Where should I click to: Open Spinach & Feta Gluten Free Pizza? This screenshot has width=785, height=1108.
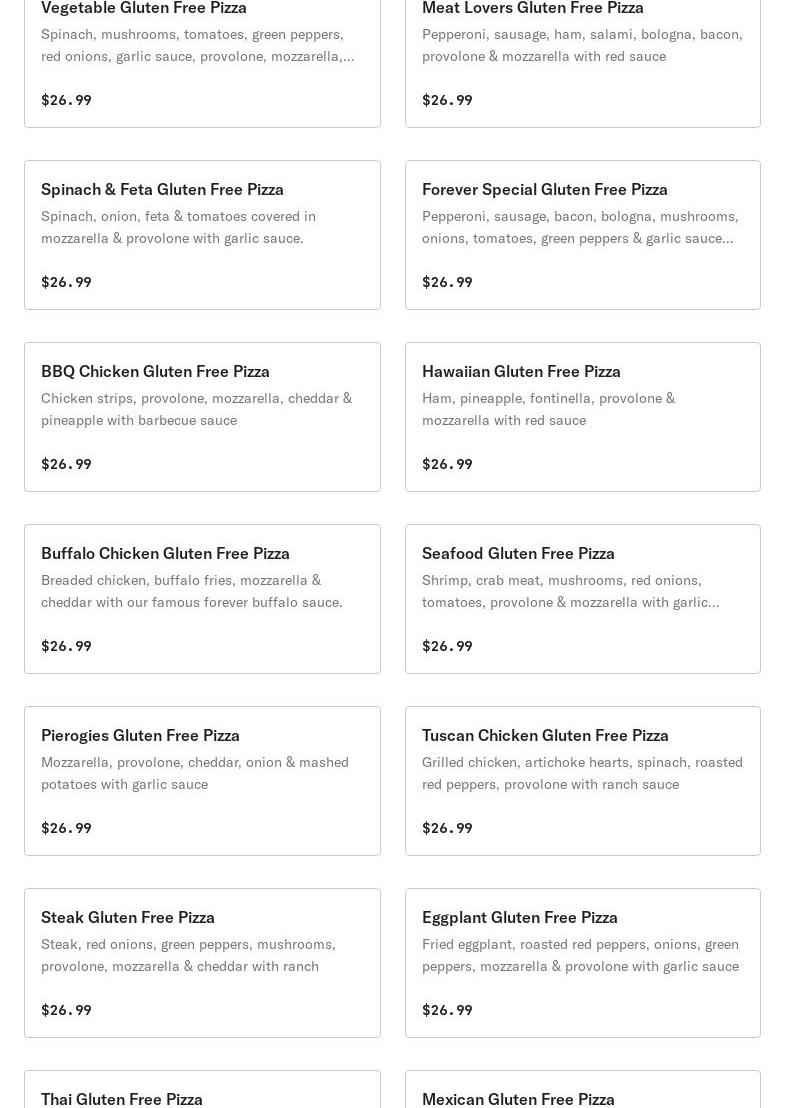click(x=162, y=189)
